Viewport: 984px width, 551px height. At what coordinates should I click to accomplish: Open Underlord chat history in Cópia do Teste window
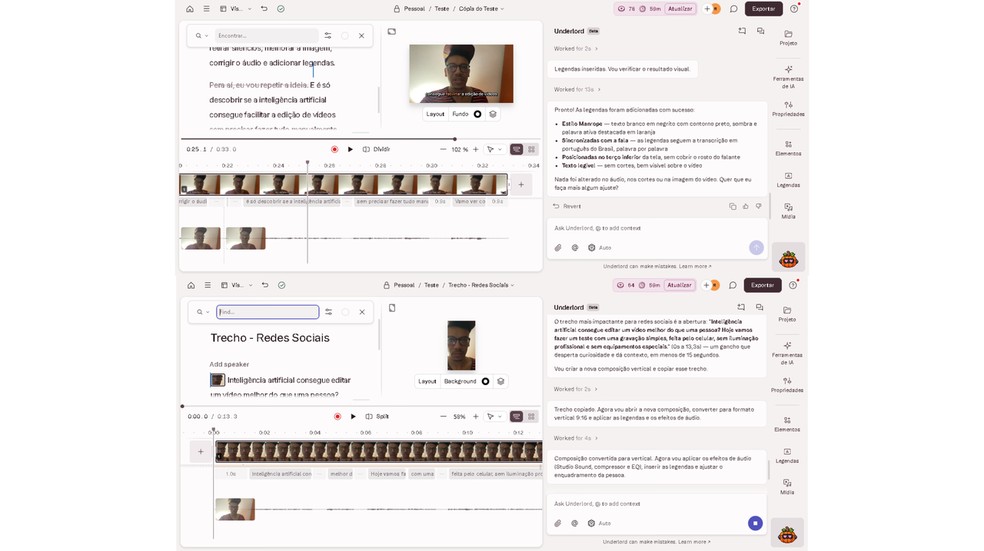(760, 31)
